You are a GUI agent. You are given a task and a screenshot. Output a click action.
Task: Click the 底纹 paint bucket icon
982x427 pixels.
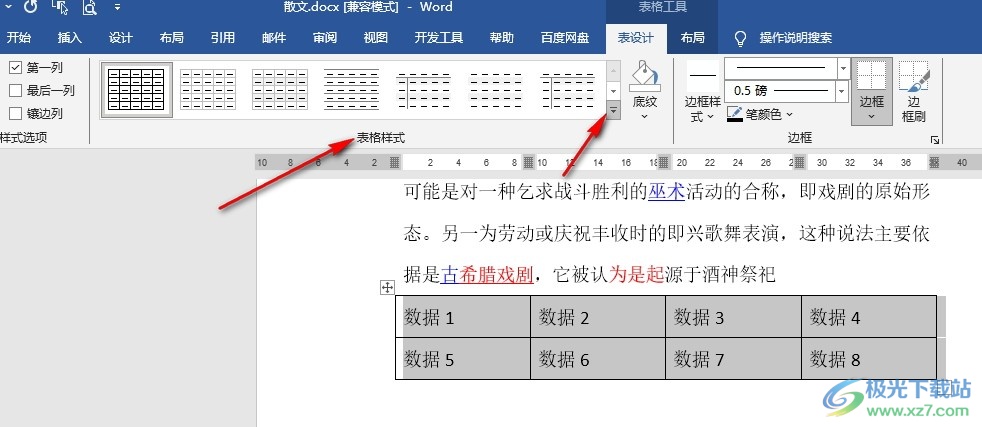point(644,76)
